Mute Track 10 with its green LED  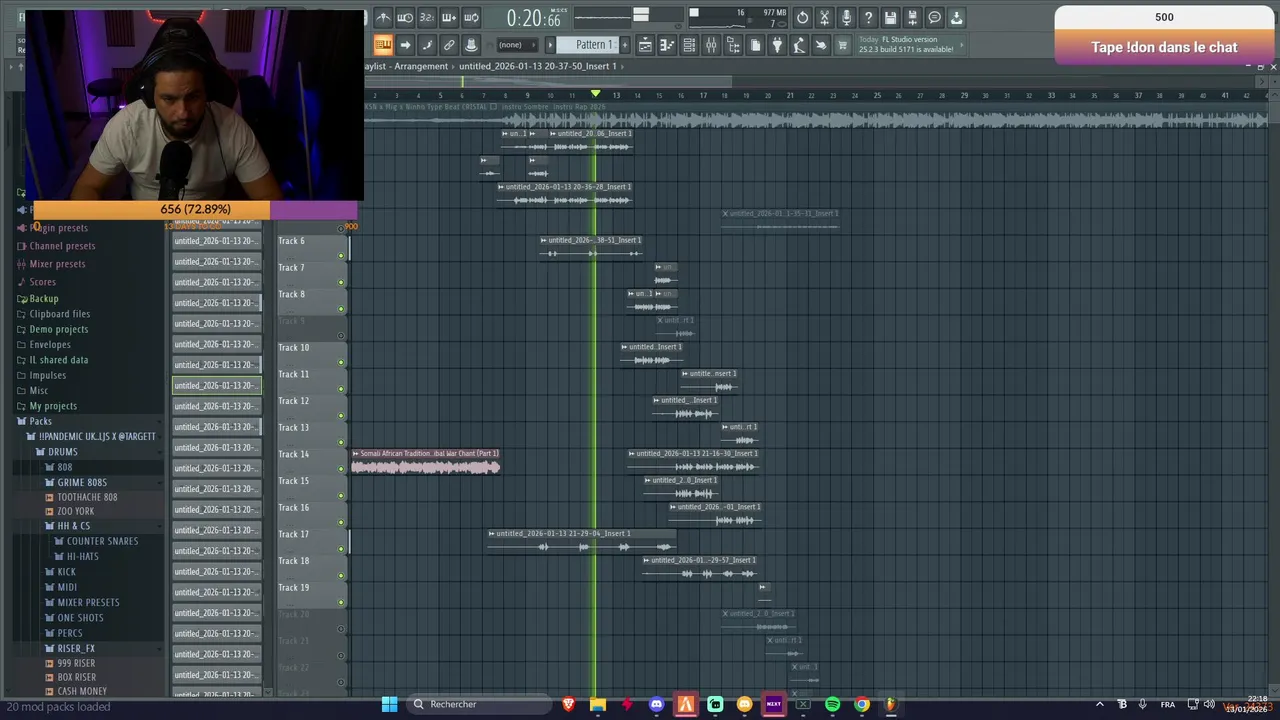coord(341,362)
